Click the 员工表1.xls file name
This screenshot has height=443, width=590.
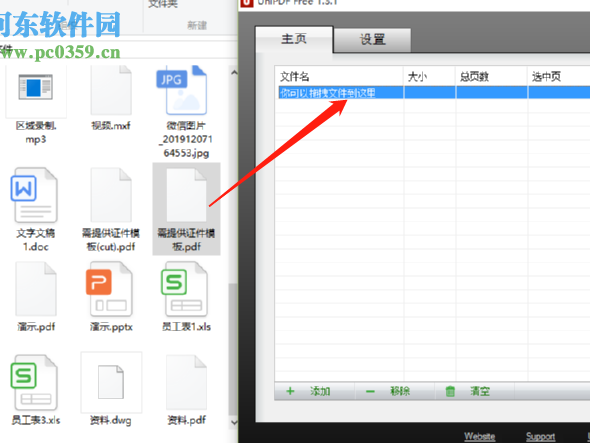tap(186, 327)
